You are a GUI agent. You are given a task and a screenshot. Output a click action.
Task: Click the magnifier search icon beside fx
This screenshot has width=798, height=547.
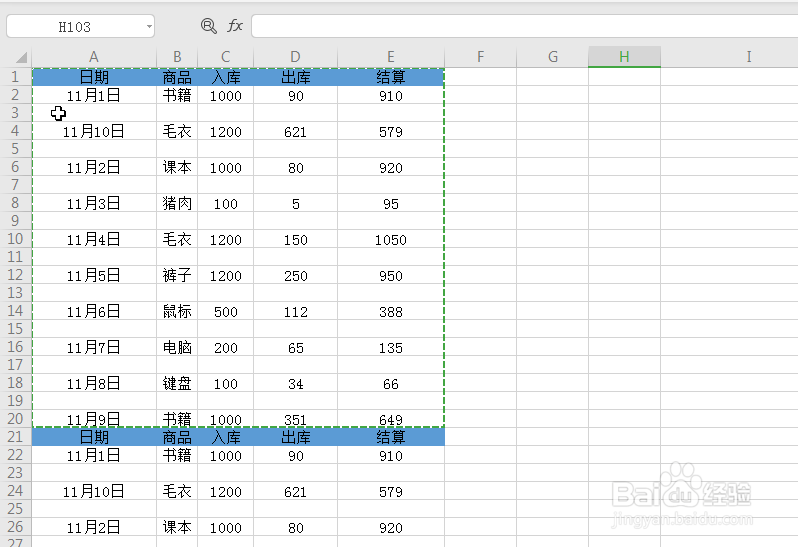pos(209,26)
